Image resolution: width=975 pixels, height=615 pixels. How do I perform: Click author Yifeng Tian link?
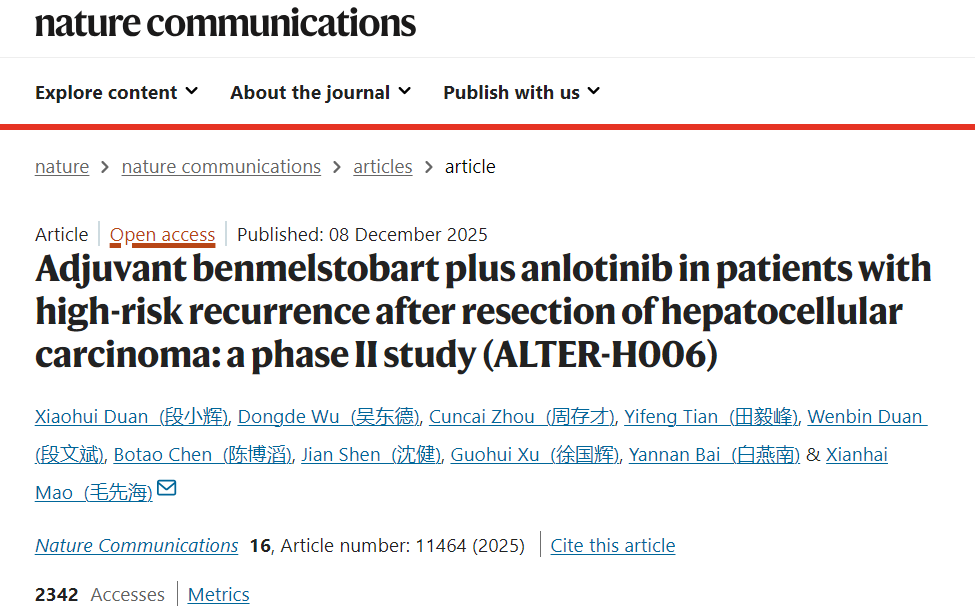pos(710,417)
